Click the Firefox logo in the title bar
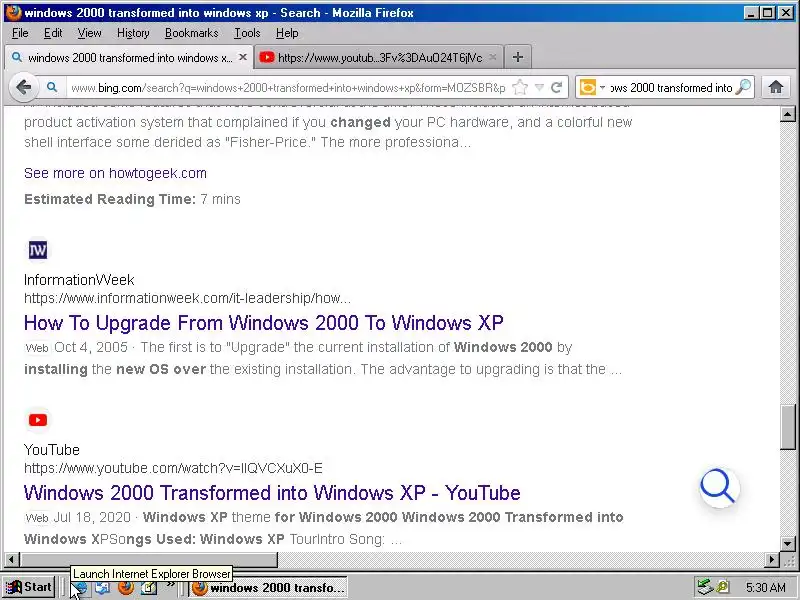 [13, 12]
